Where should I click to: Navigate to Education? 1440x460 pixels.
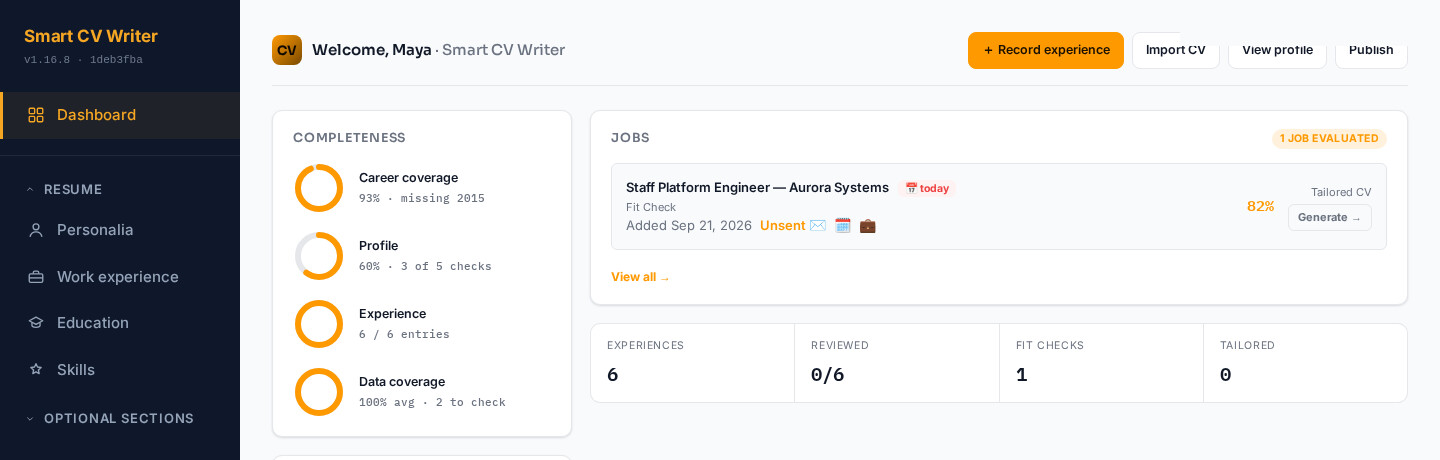[x=120, y=323]
